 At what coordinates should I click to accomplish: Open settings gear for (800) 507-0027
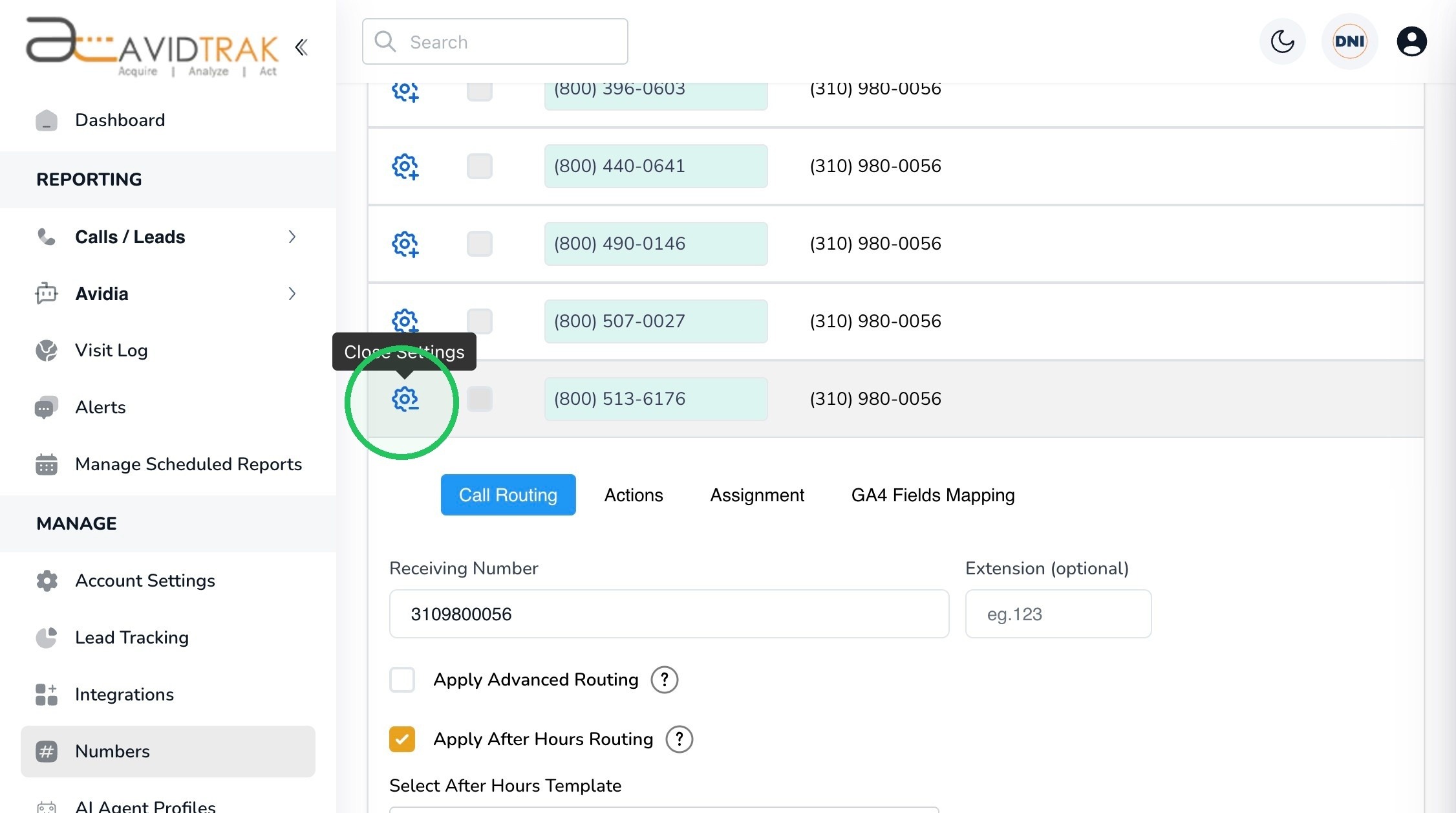pyautogui.click(x=405, y=321)
